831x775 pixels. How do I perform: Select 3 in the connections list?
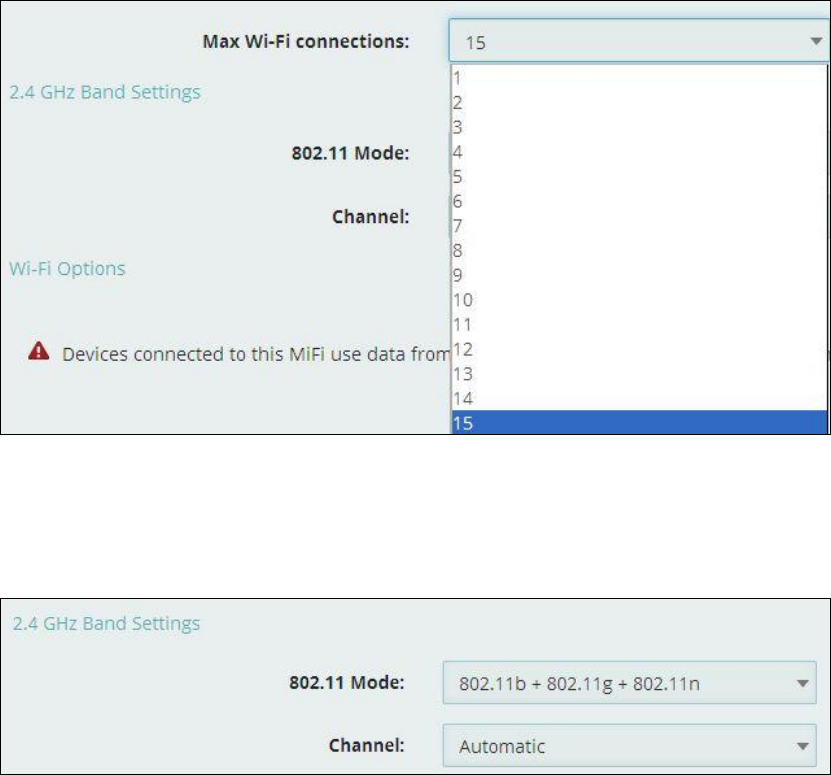click(639, 127)
